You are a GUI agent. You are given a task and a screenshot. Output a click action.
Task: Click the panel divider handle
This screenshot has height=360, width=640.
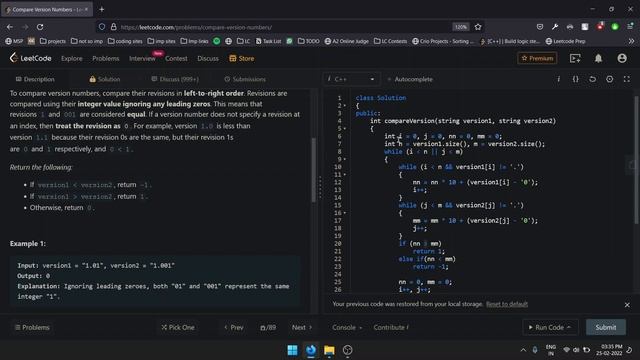click(320, 188)
